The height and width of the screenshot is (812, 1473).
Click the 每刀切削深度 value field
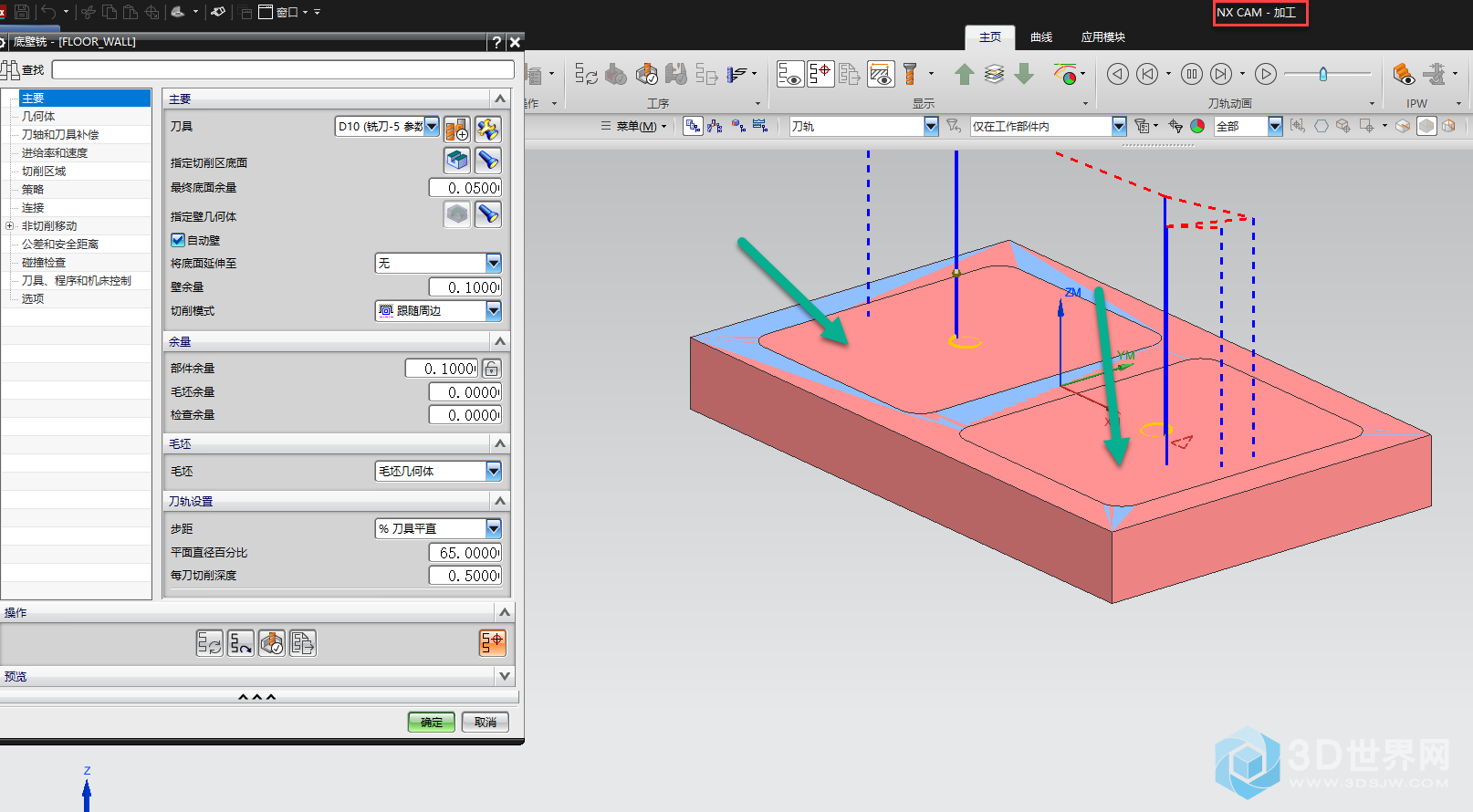(x=465, y=576)
